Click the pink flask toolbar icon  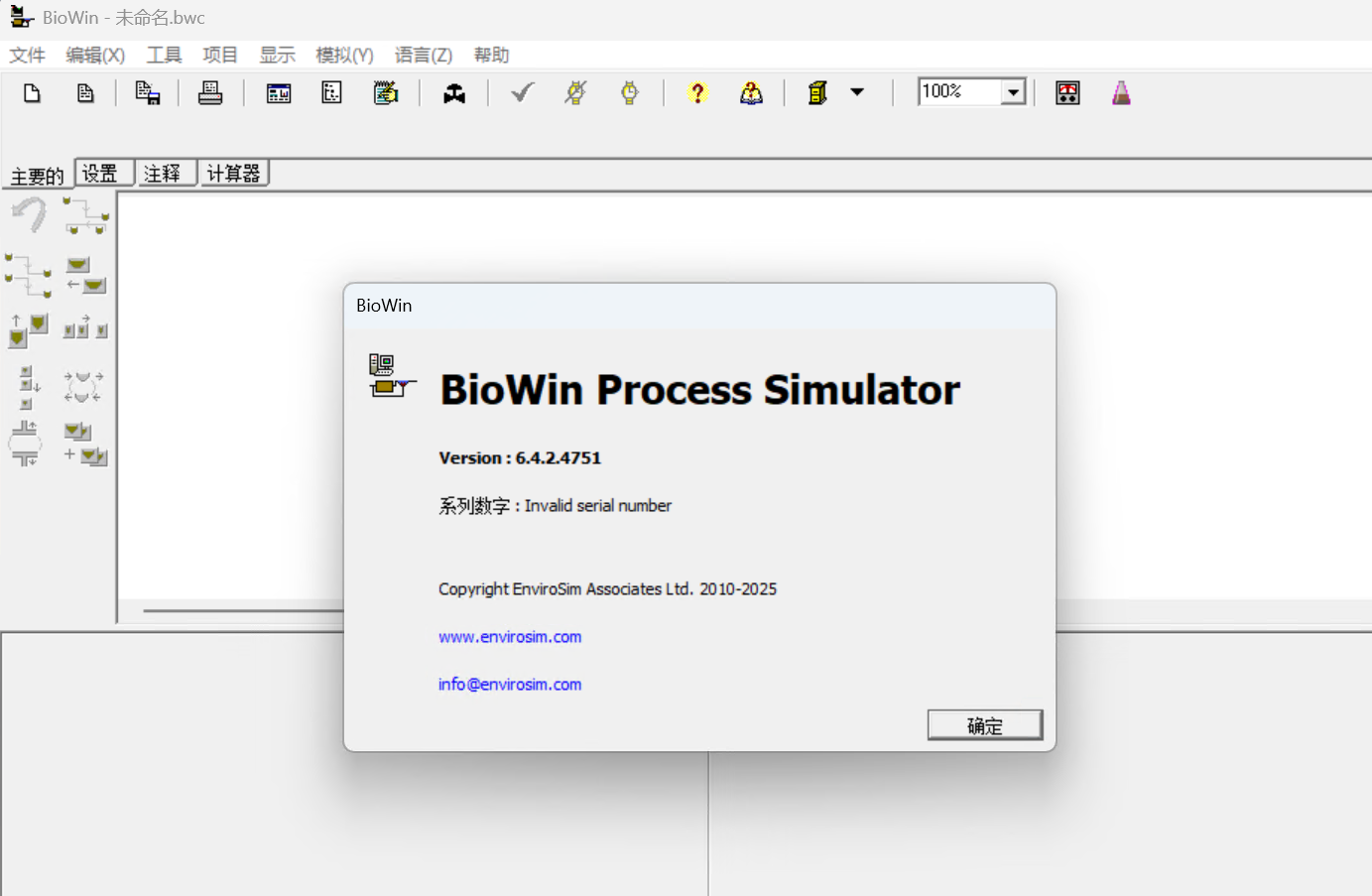click(x=1121, y=93)
